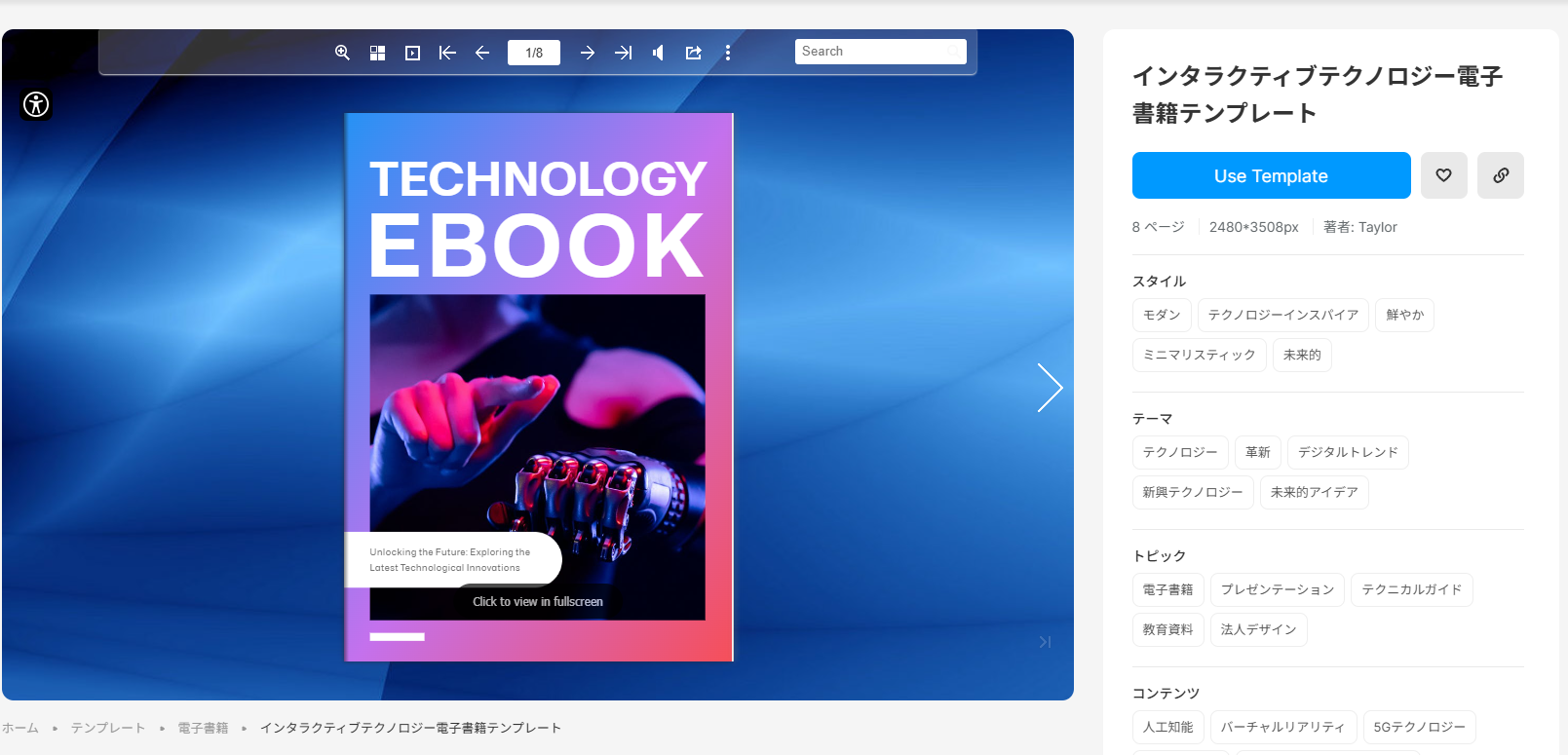This screenshot has height=755, width=1568.
Task: Copy template link with chain icon
Action: pyautogui.click(x=1501, y=175)
